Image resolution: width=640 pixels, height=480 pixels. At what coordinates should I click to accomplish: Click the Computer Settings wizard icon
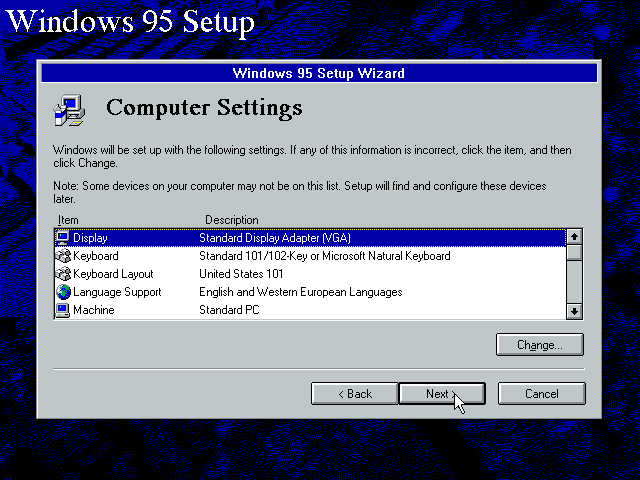(69, 109)
